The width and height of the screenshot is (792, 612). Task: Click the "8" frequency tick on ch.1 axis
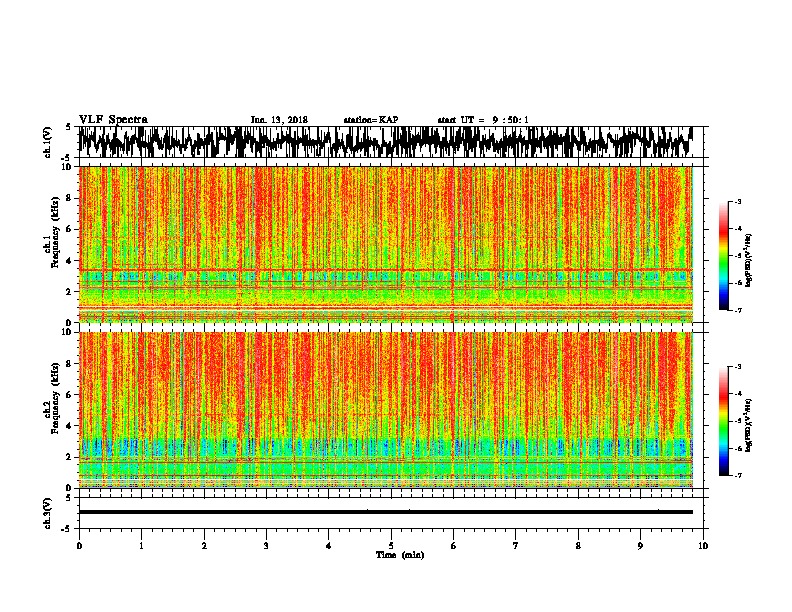[x=70, y=198]
